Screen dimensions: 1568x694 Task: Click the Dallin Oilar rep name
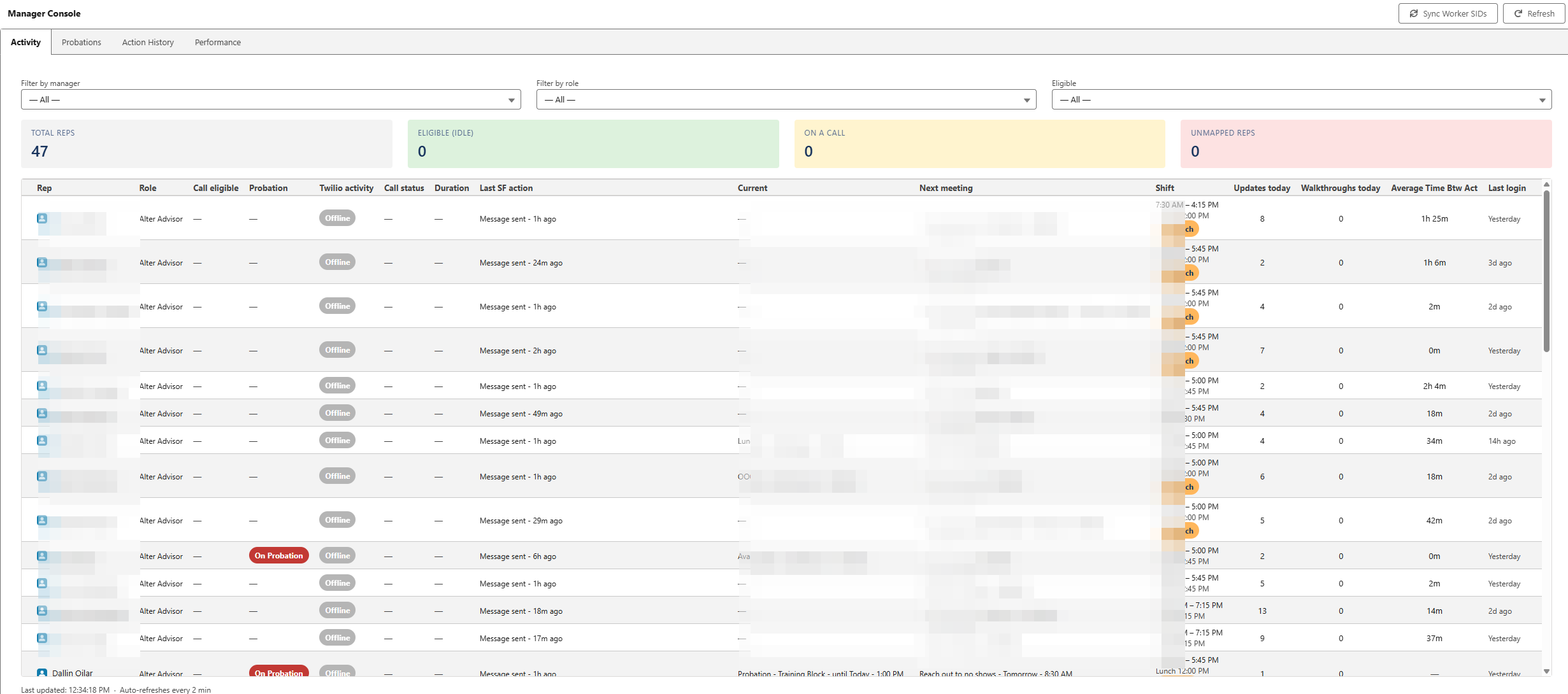tap(73, 673)
